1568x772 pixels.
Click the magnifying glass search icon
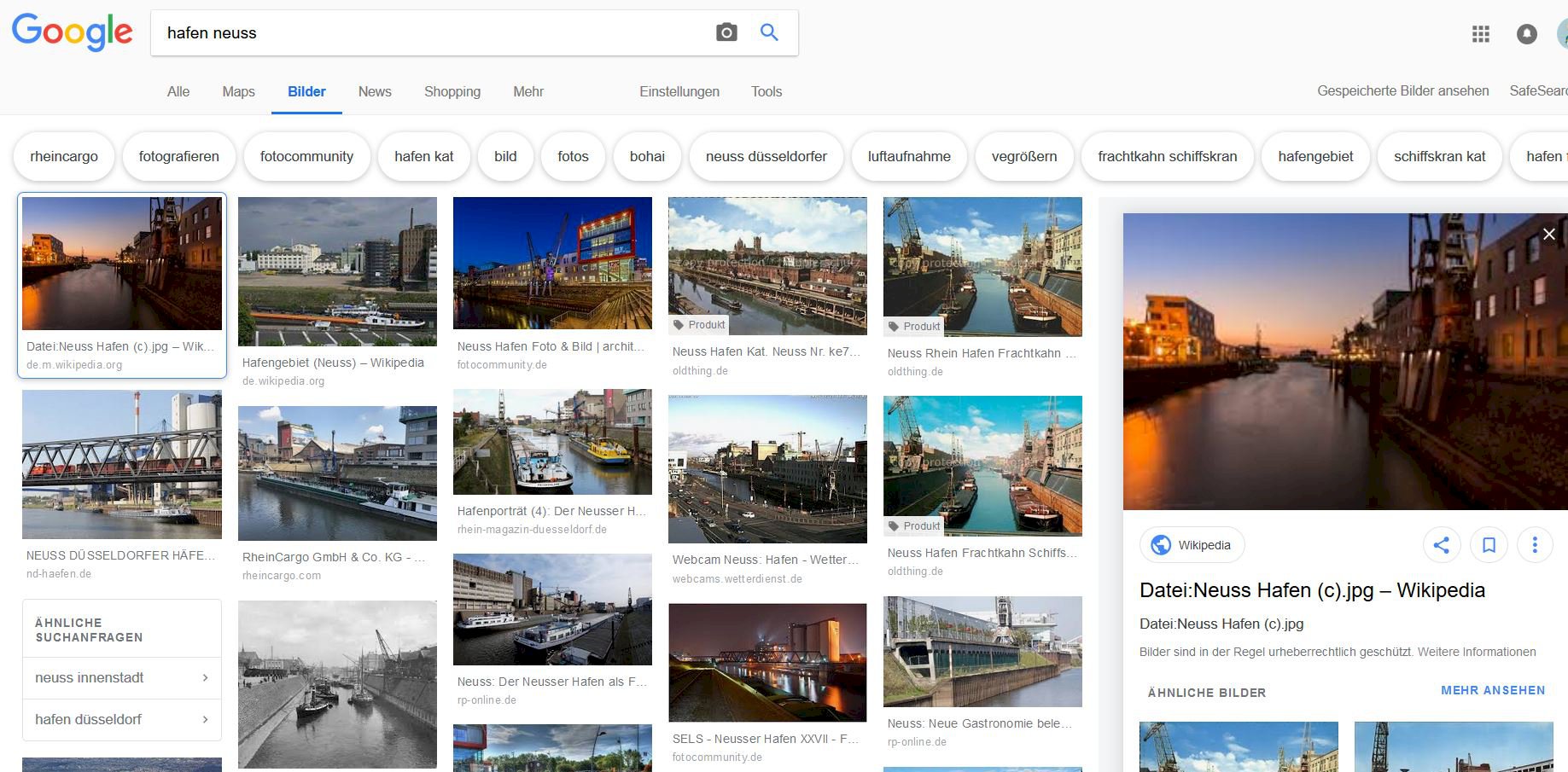tap(769, 32)
